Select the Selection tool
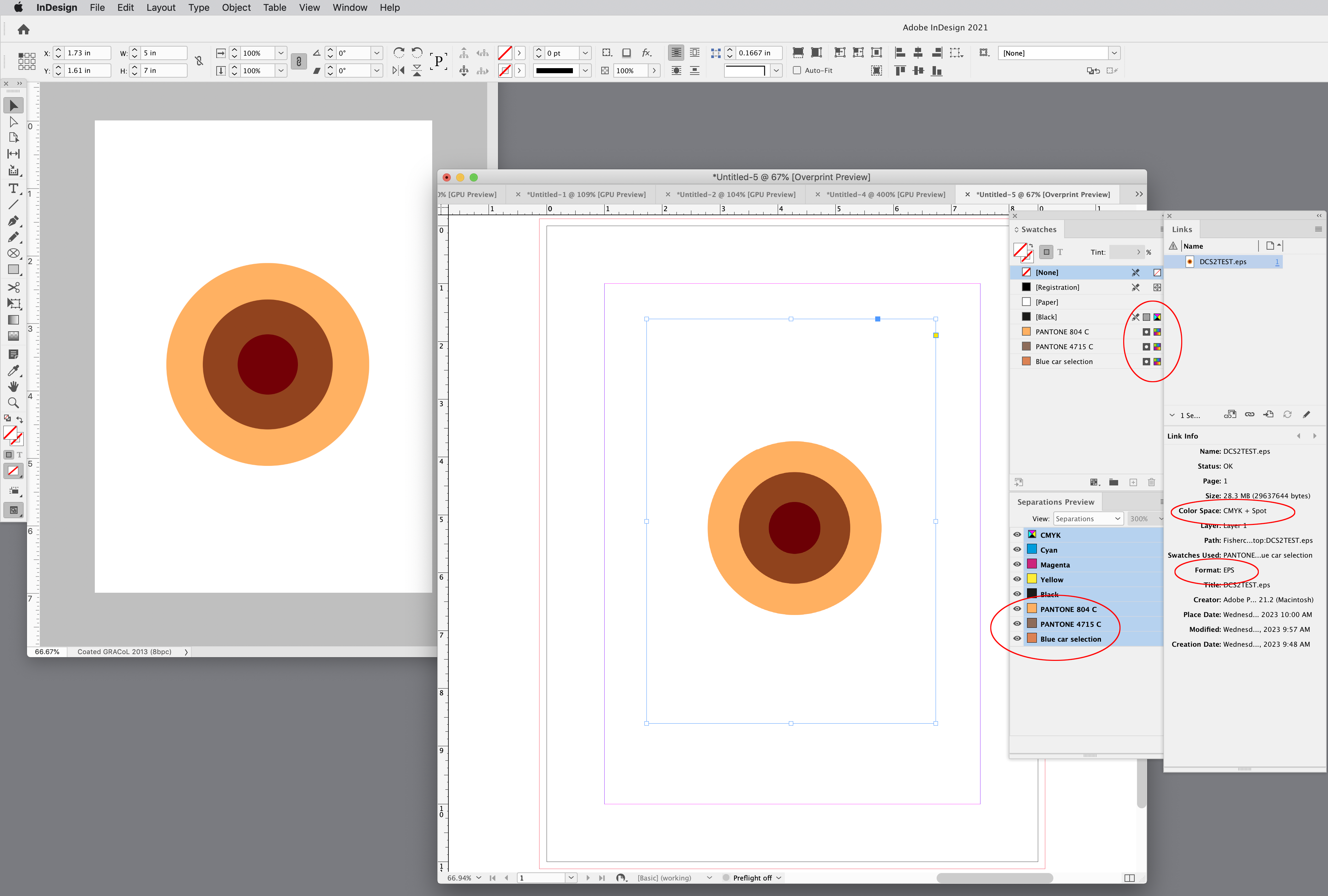 pyautogui.click(x=14, y=105)
